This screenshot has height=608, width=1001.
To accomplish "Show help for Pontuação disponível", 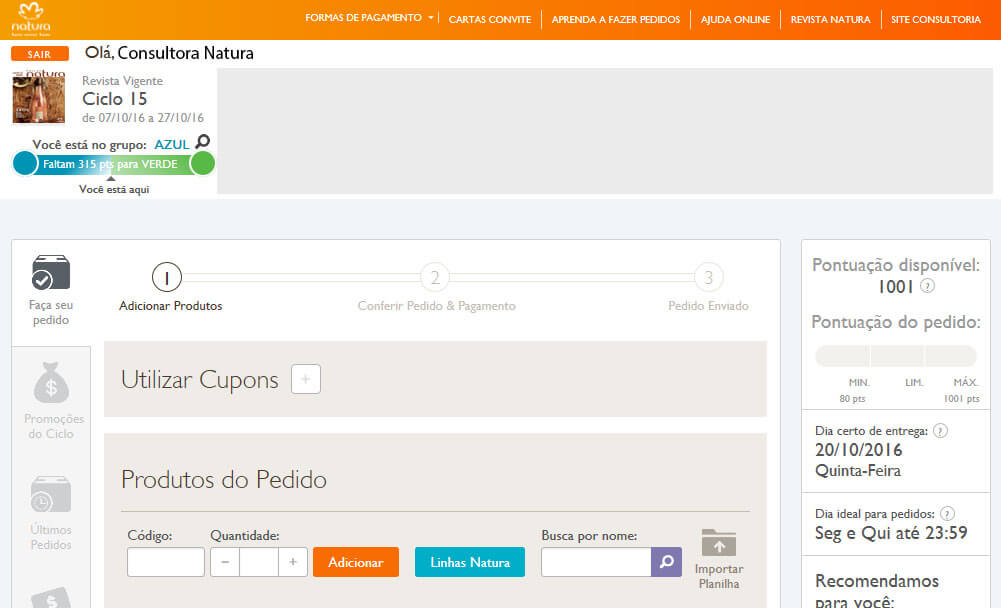I will pos(928,286).
